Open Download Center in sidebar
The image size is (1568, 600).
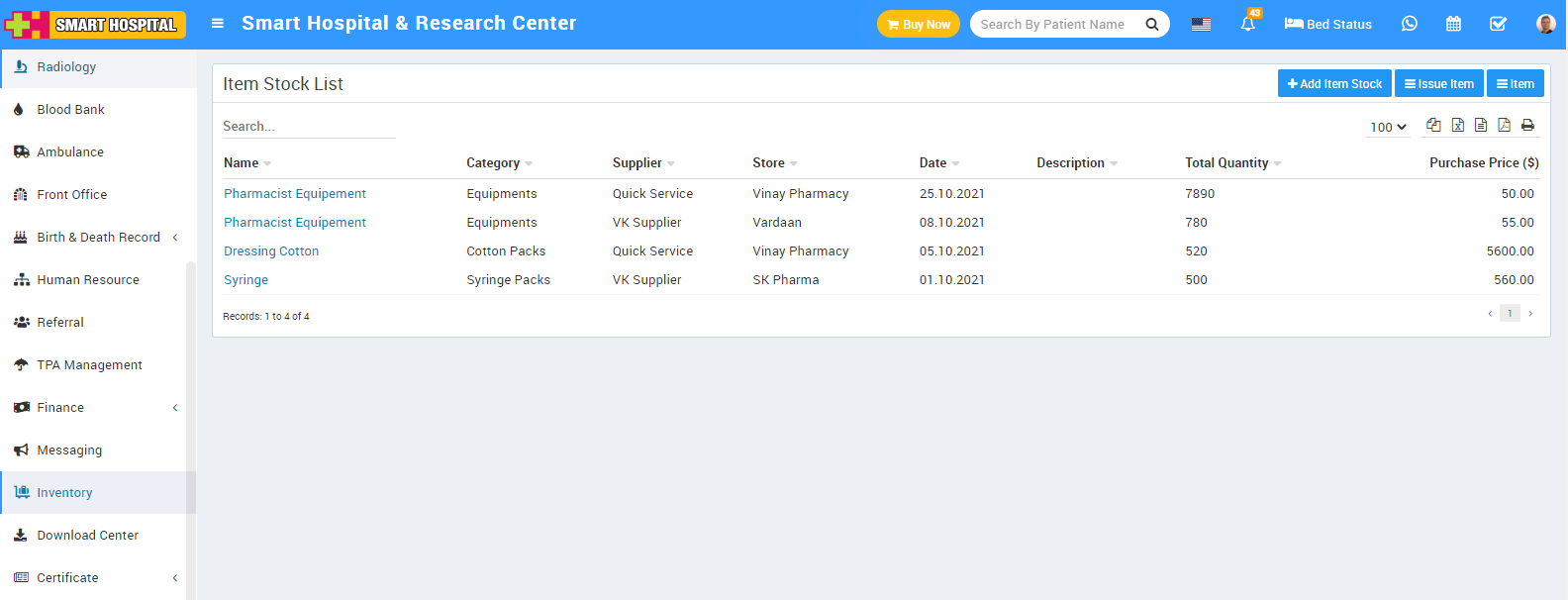click(87, 535)
